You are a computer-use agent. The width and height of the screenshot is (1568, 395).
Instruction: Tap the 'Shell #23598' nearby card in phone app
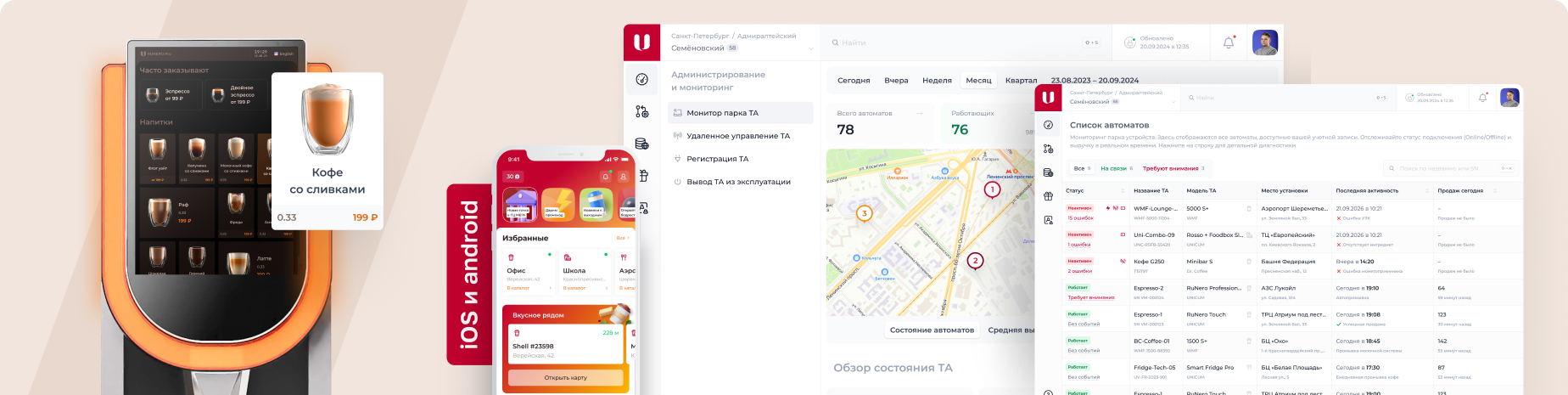(x=564, y=345)
